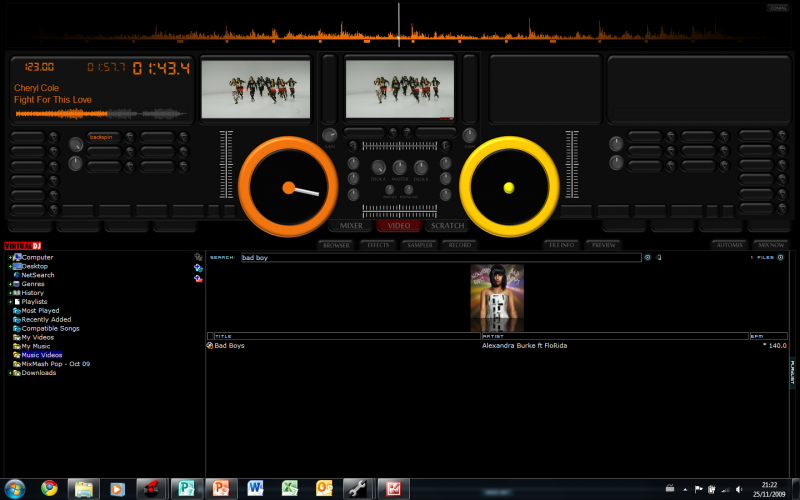Switch to the MIXER tab
800x500 pixels.
pyautogui.click(x=351, y=226)
